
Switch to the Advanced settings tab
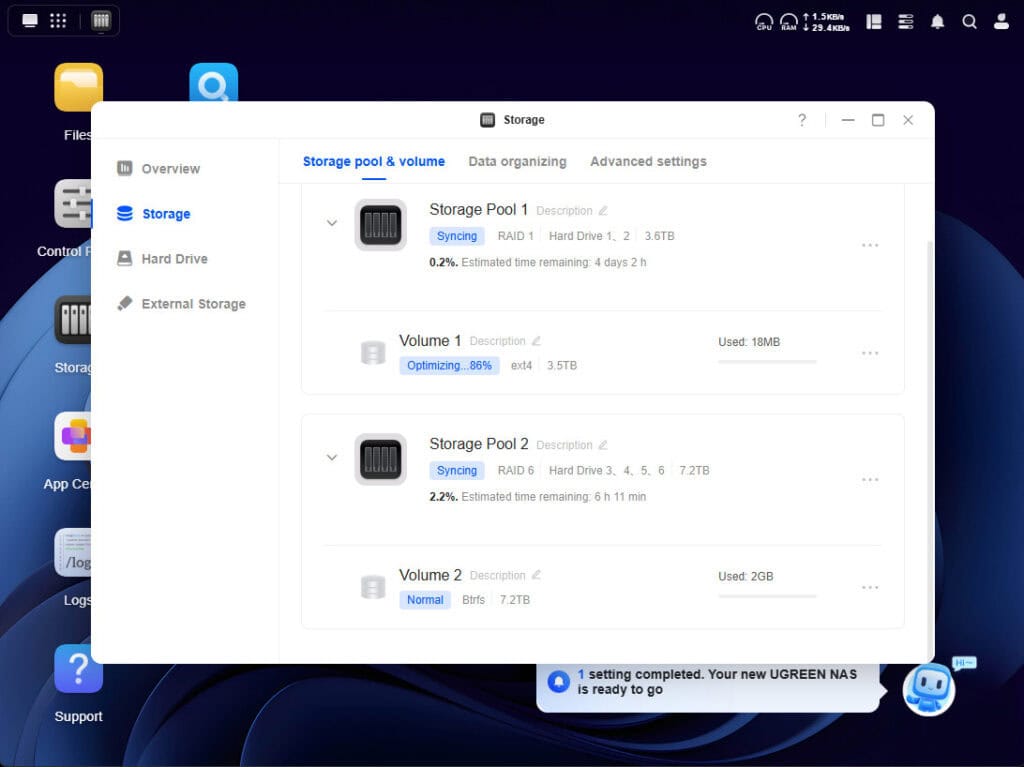tap(648, 162)
